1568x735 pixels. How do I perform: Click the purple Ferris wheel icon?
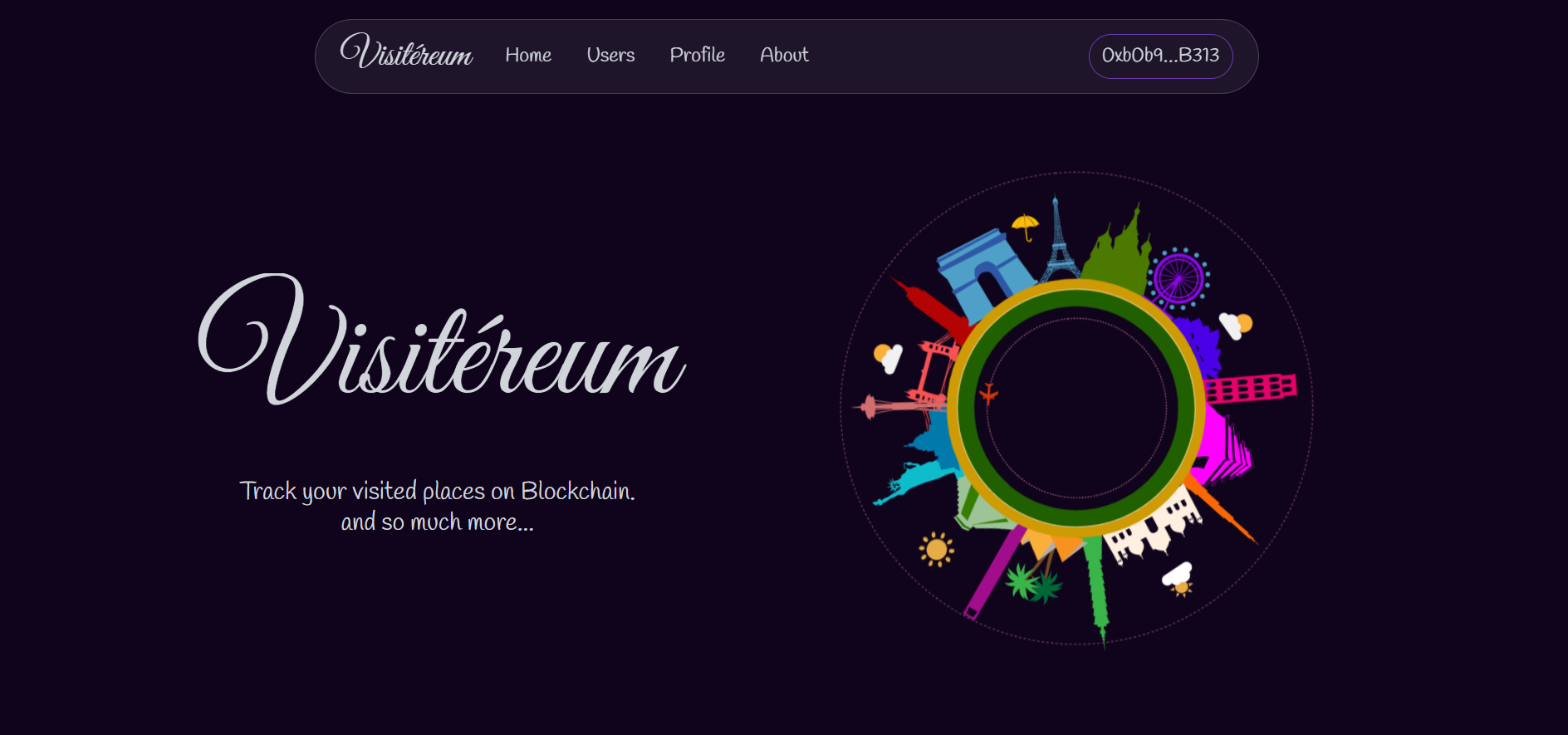(x=1178, y=278)
